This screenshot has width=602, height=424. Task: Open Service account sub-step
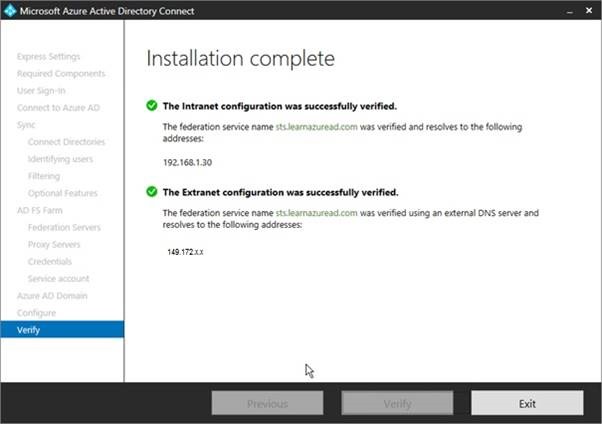pos(58,278)
